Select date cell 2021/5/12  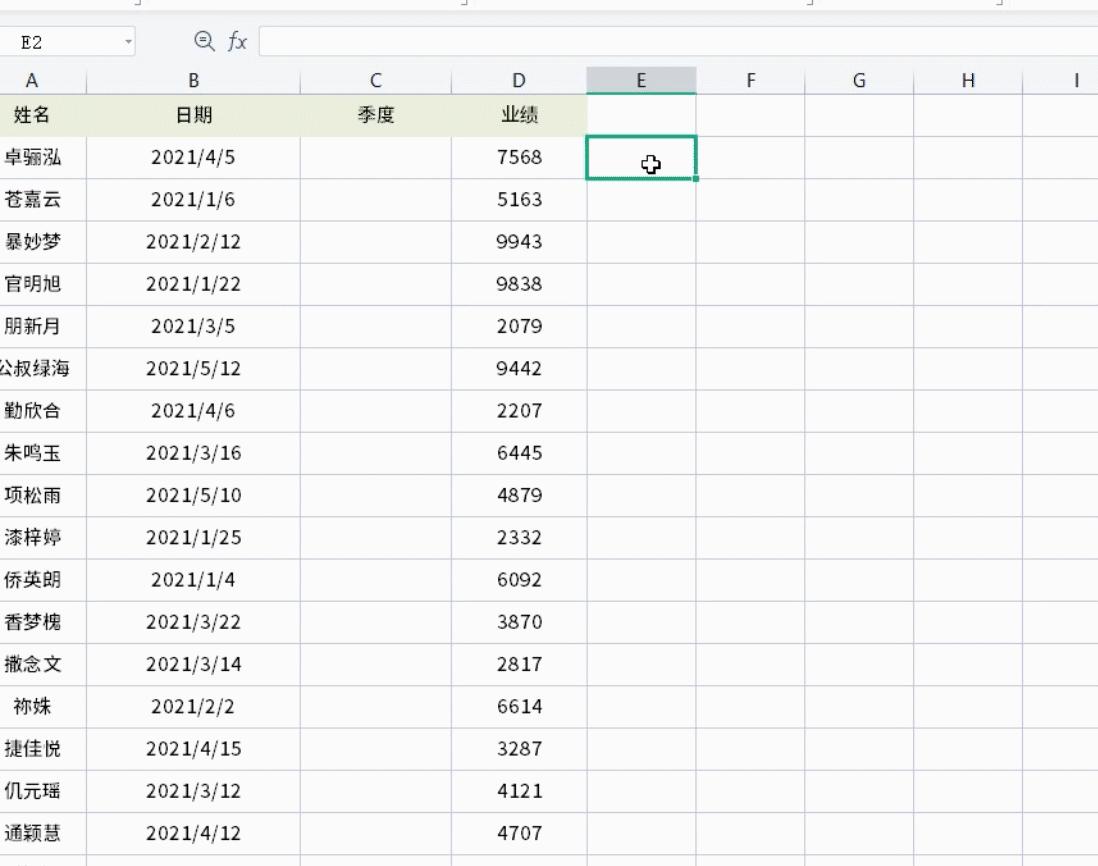[193, 369]
